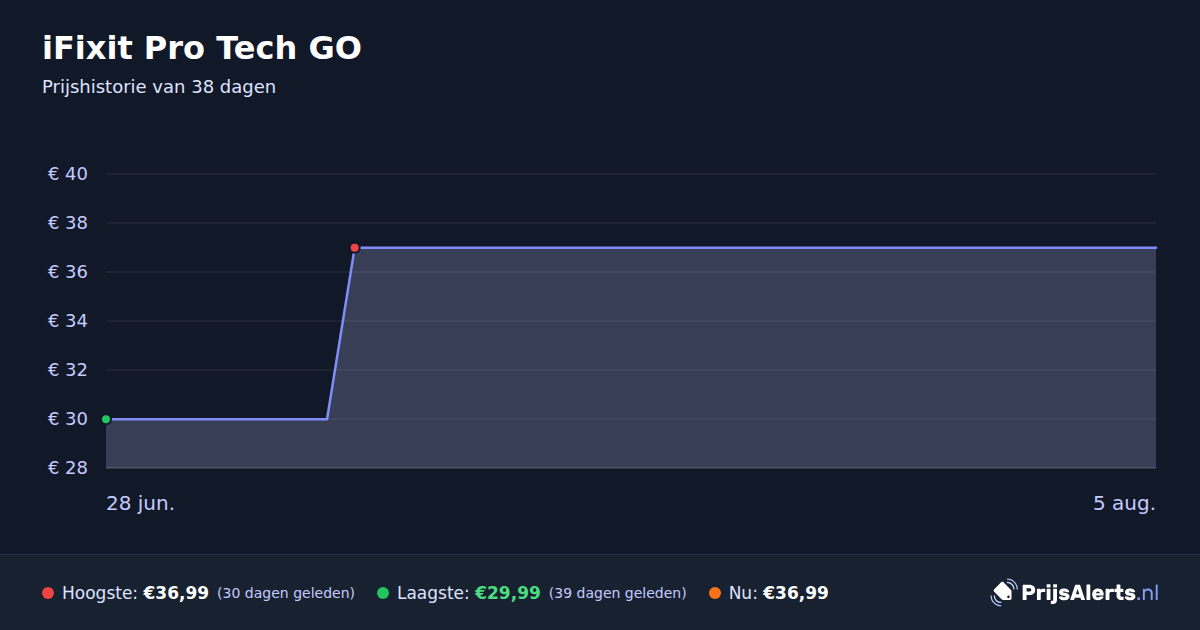The image size is (1200, 630).
Task: Click the € 40 axis label
Action: tap(68, 174)
